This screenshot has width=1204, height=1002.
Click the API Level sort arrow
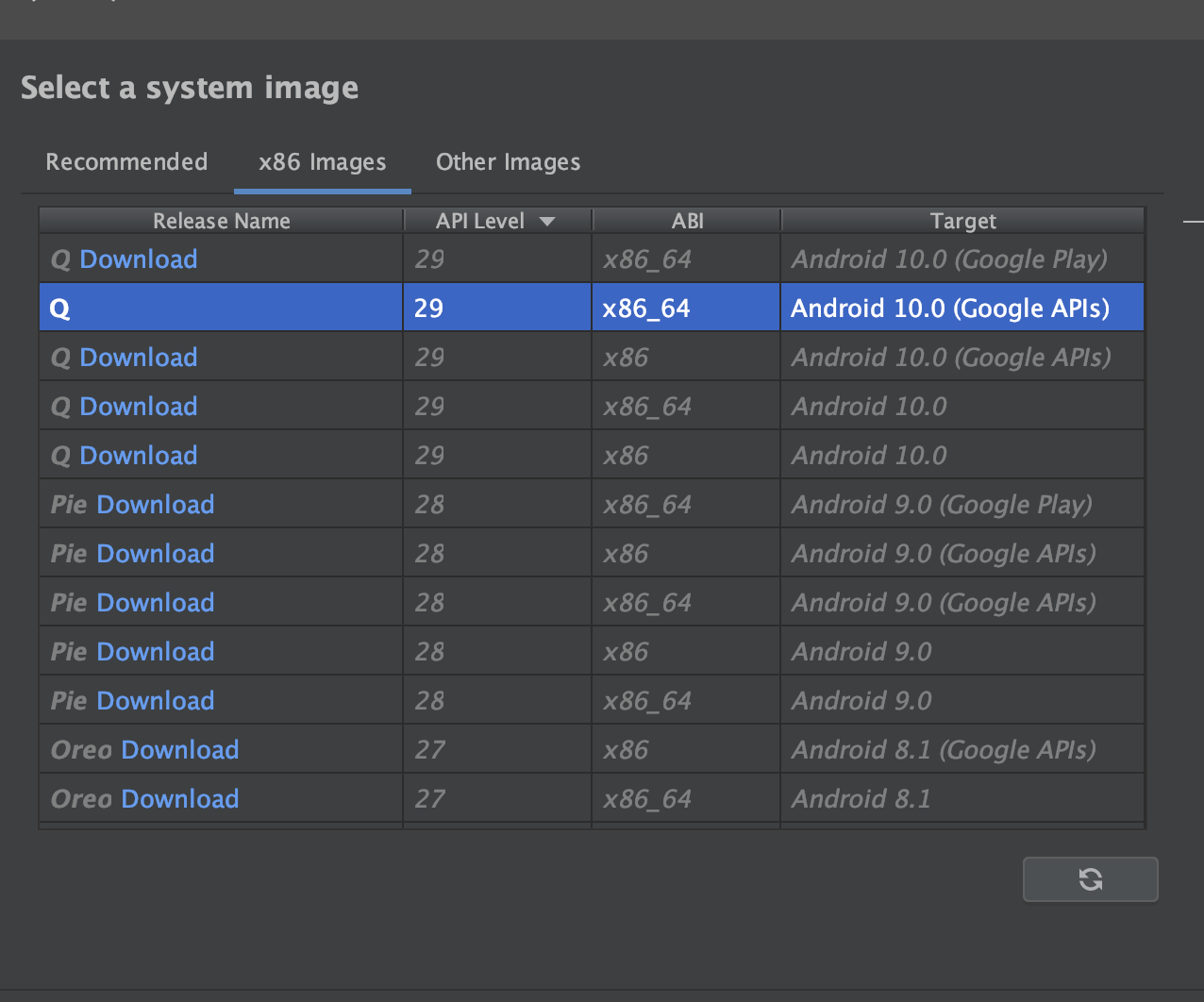(547, 222)
